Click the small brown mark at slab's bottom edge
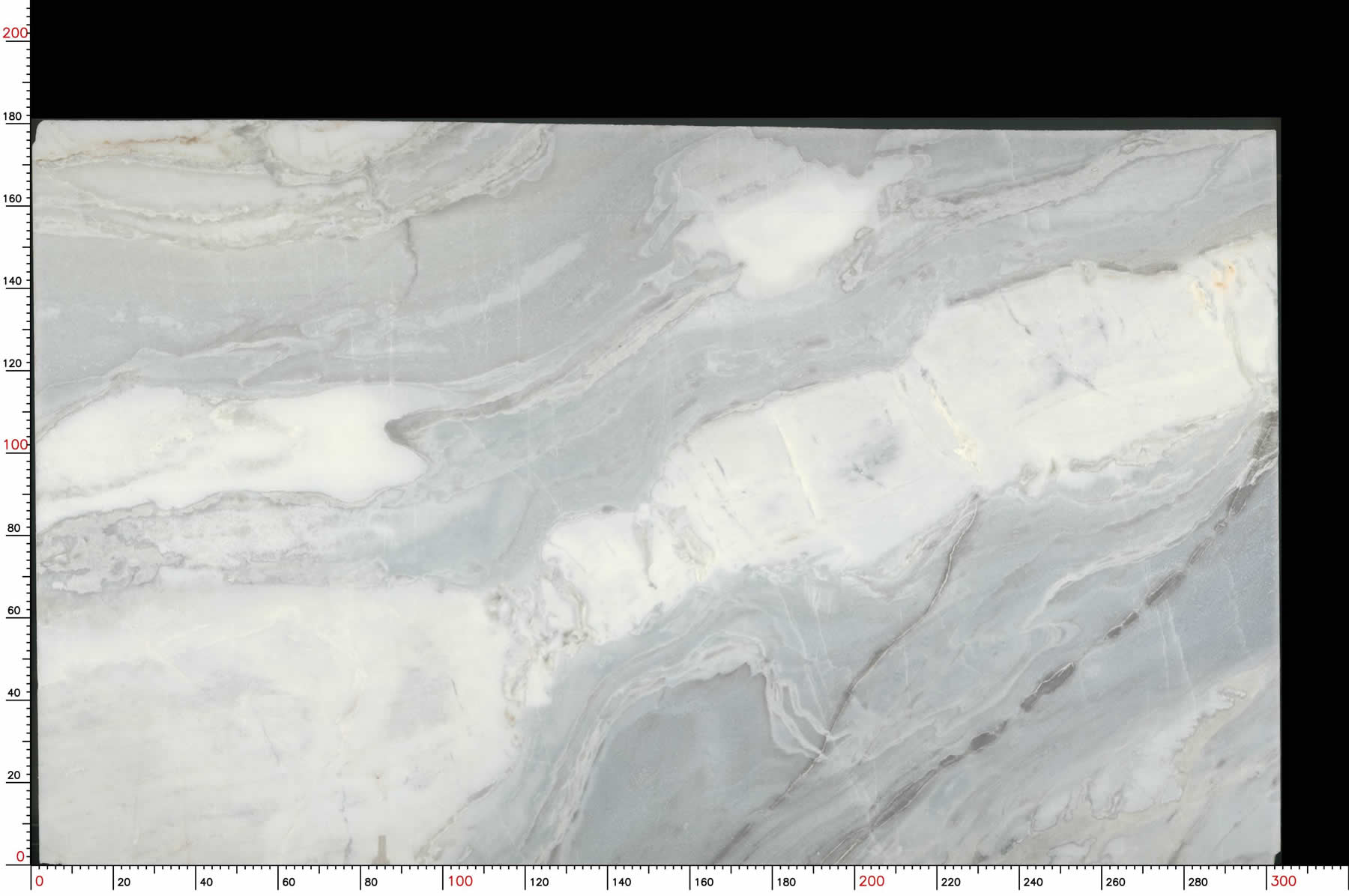Viewport: 1349px width, 896px height. click(381, 849)
